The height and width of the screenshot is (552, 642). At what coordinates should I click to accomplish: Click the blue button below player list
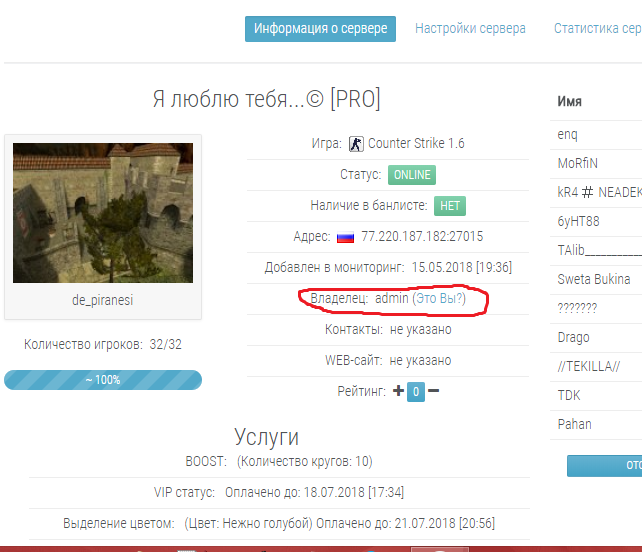tap(604, 466)
